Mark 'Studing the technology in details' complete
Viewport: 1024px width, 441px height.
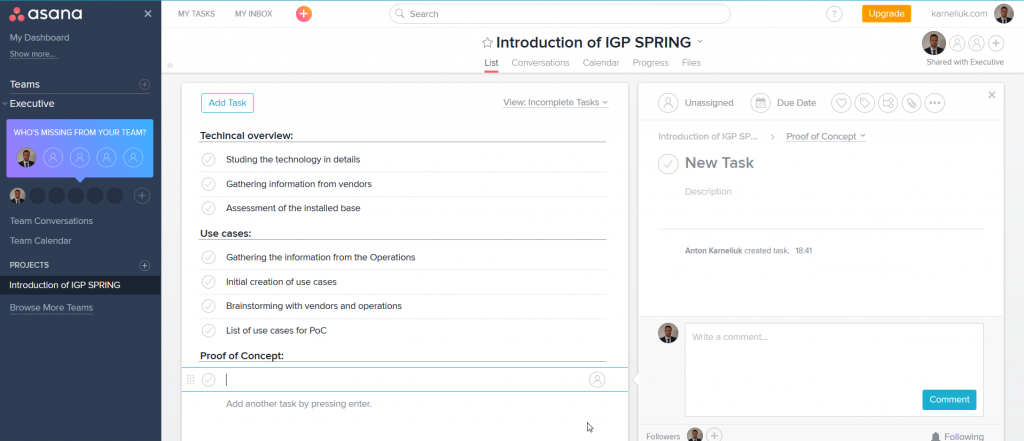tap(208, 159)
